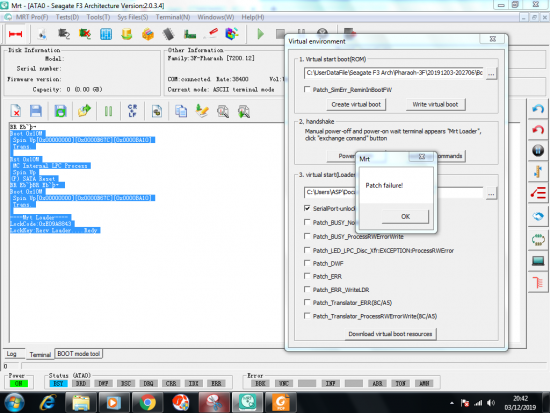This screenshot has height=413, width=550.
Task: Open the MRT Pro(F) menu
Action: tap(32, 17)
